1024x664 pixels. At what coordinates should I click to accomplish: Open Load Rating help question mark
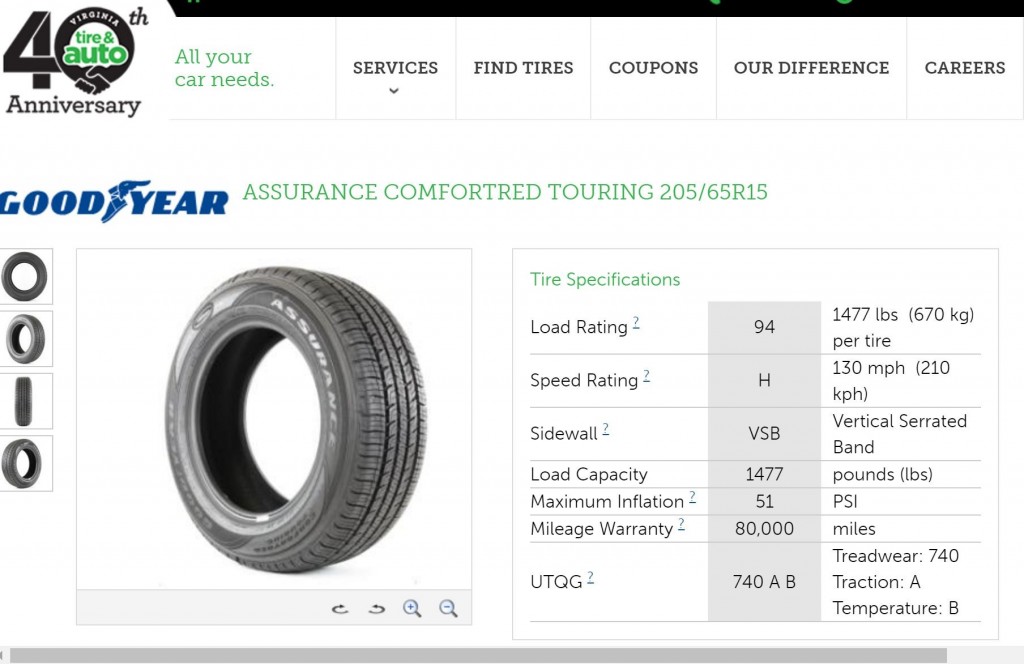pyautogui.click(x=636, y=323)
